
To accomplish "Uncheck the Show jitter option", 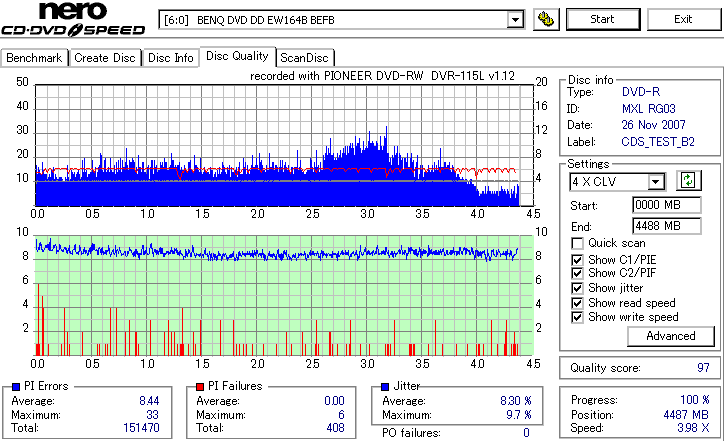I will click(577, 288).
